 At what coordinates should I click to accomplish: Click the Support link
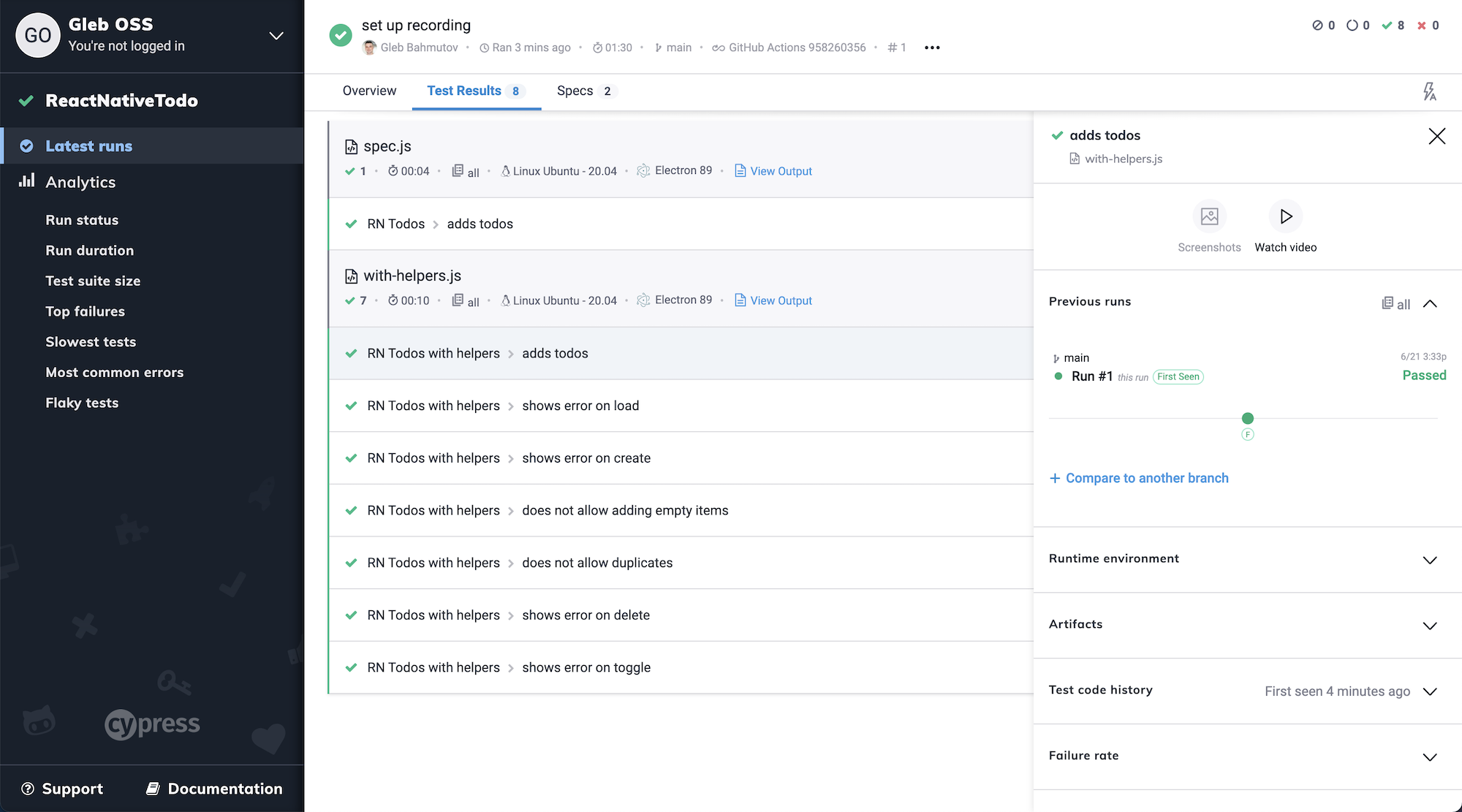pyautogui.click(x=63, y=789)
